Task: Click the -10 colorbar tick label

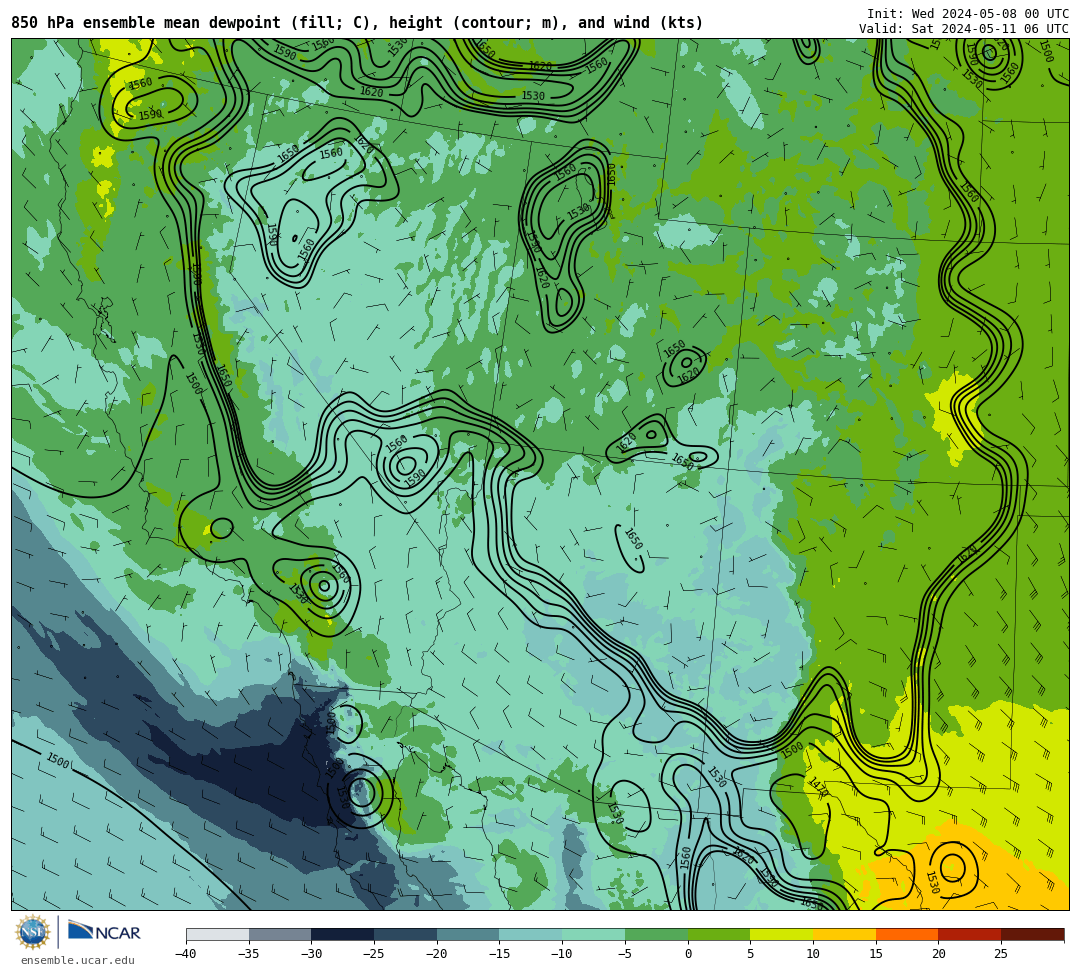Action: click(561, 954)
